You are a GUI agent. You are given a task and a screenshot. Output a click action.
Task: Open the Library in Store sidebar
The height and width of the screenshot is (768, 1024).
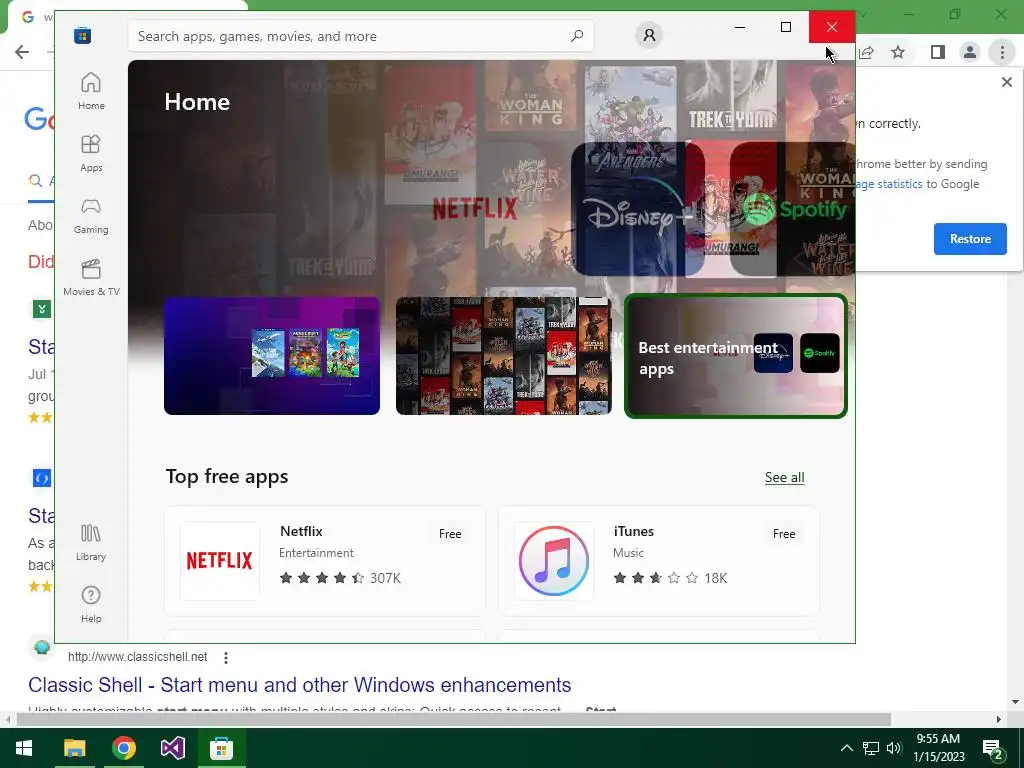[91, 542]
